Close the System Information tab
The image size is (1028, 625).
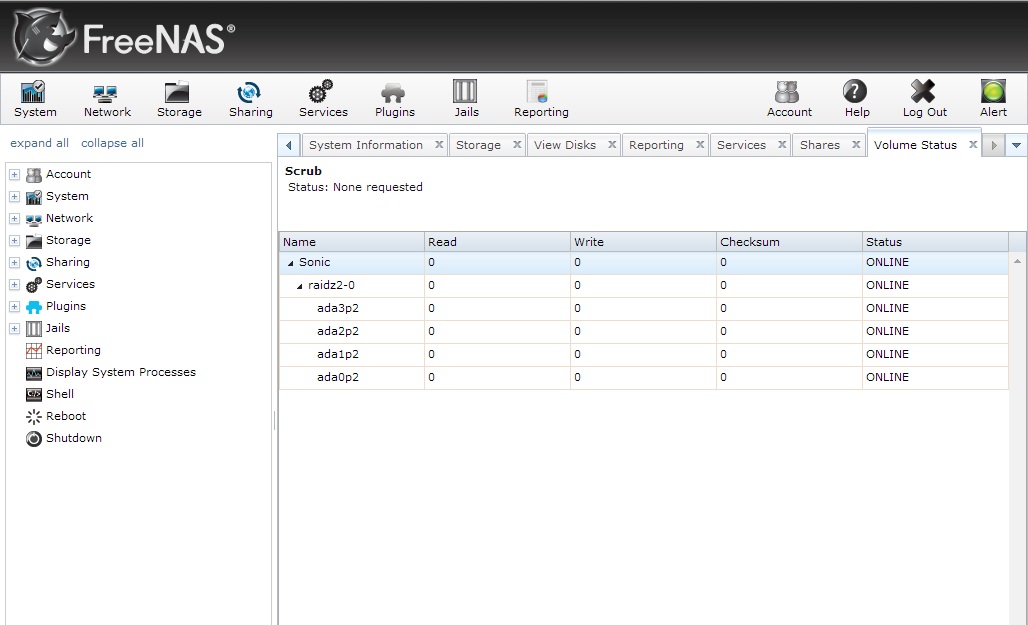point(439,144)
